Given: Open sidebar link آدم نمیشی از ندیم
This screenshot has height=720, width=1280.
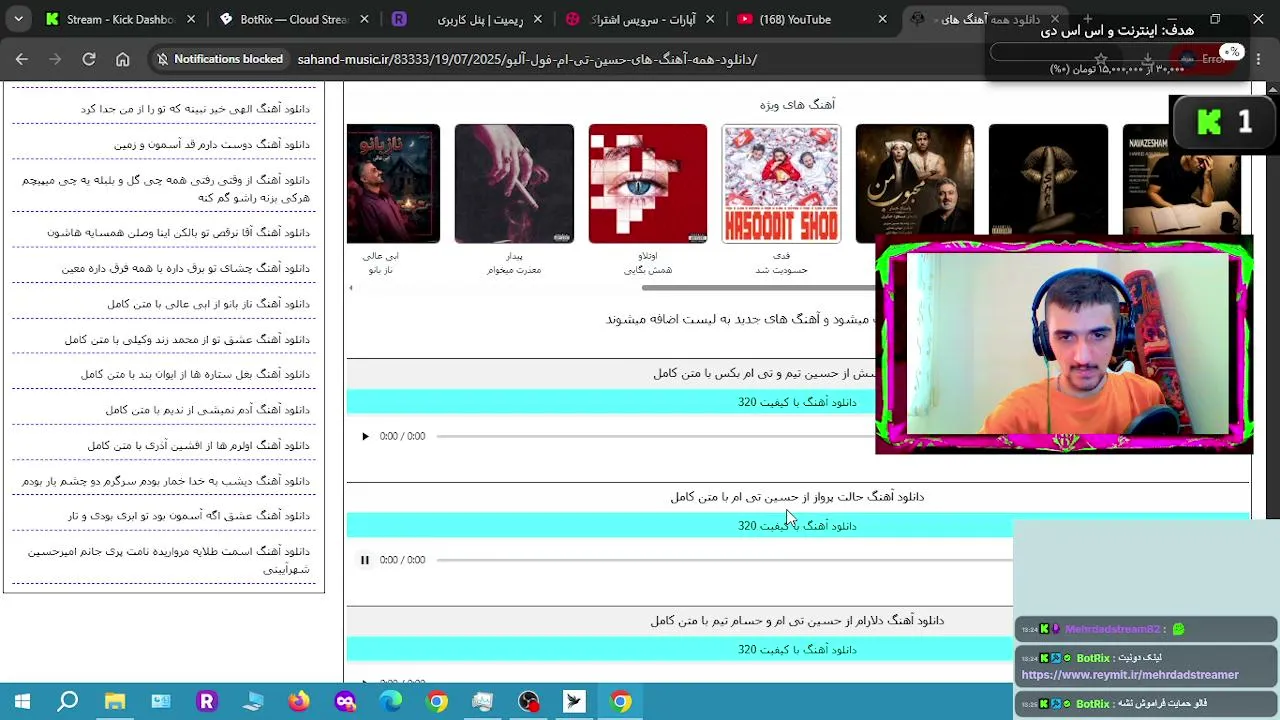Looking at the screenshot, I should [x=208, y=410].
